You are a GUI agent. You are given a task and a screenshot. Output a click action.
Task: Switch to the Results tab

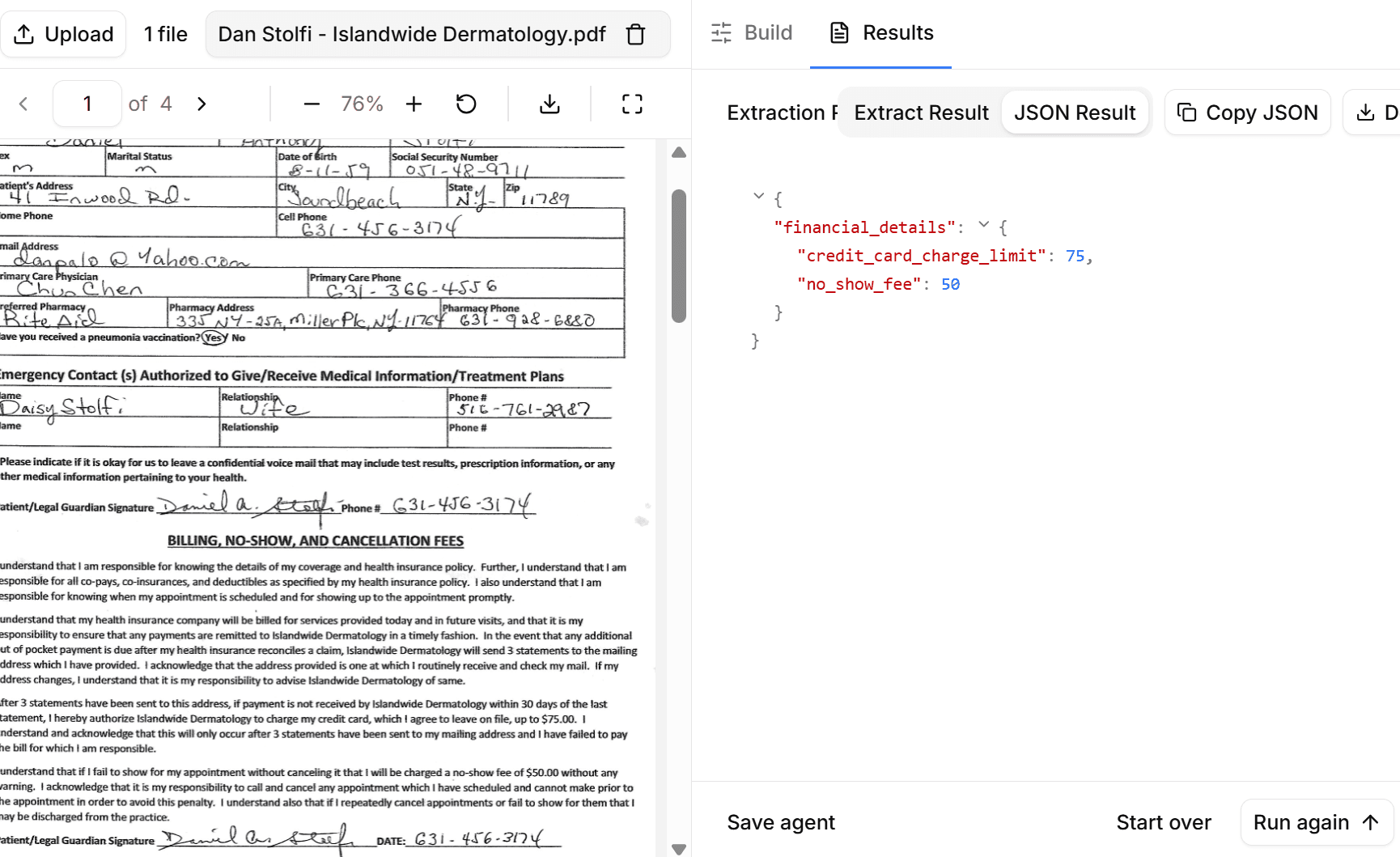coord(880,32)
